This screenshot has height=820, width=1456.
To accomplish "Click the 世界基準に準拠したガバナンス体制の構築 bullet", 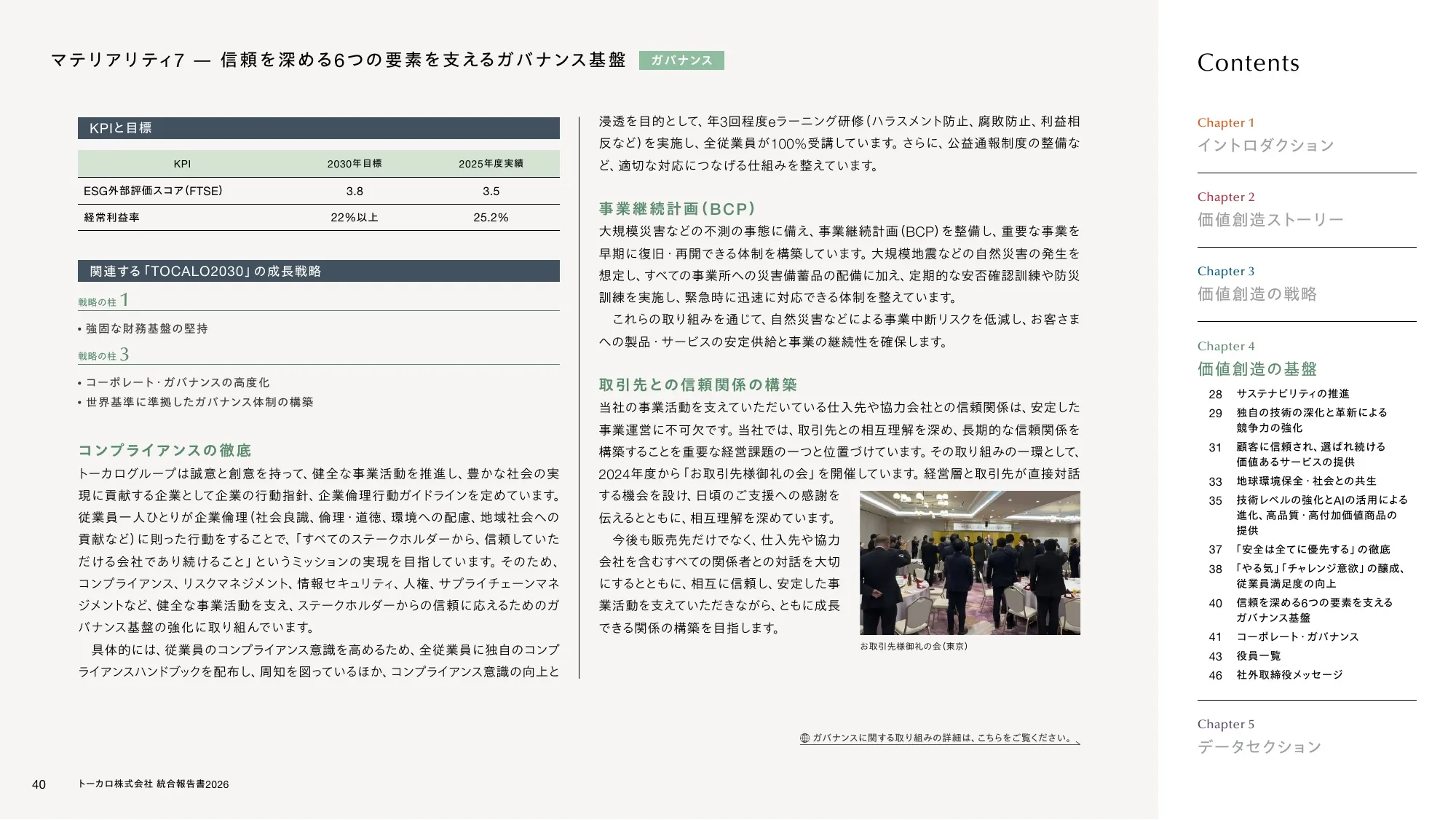I will (196, 402).
